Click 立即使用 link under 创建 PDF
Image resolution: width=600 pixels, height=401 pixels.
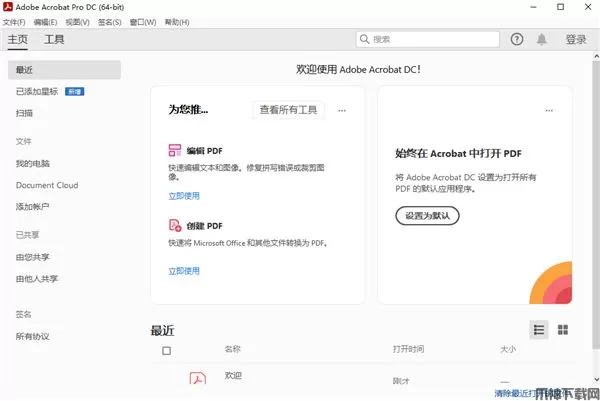click(x=184, y=271)
